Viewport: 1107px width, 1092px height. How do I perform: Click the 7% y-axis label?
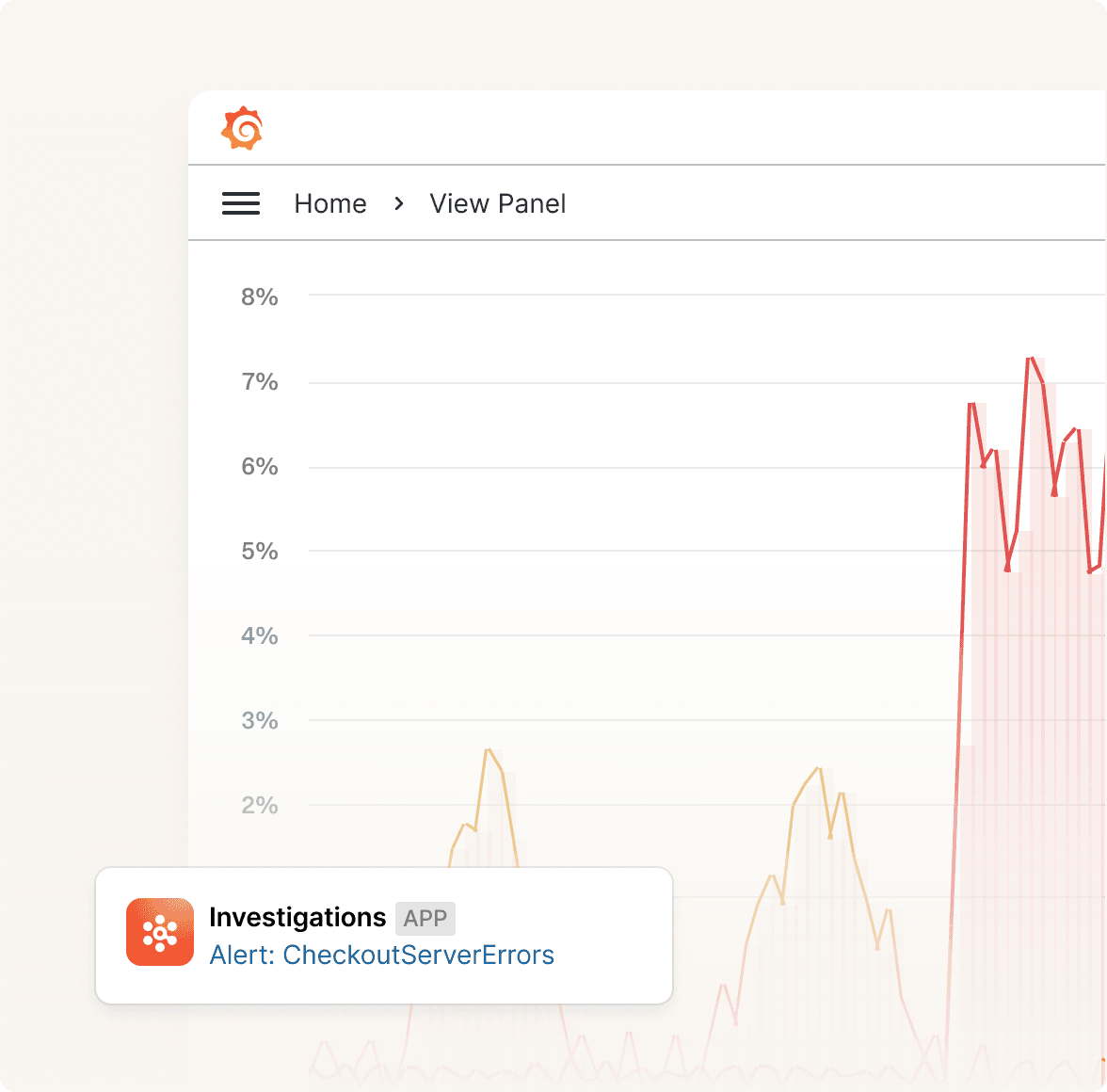click(x=259, y=382)
